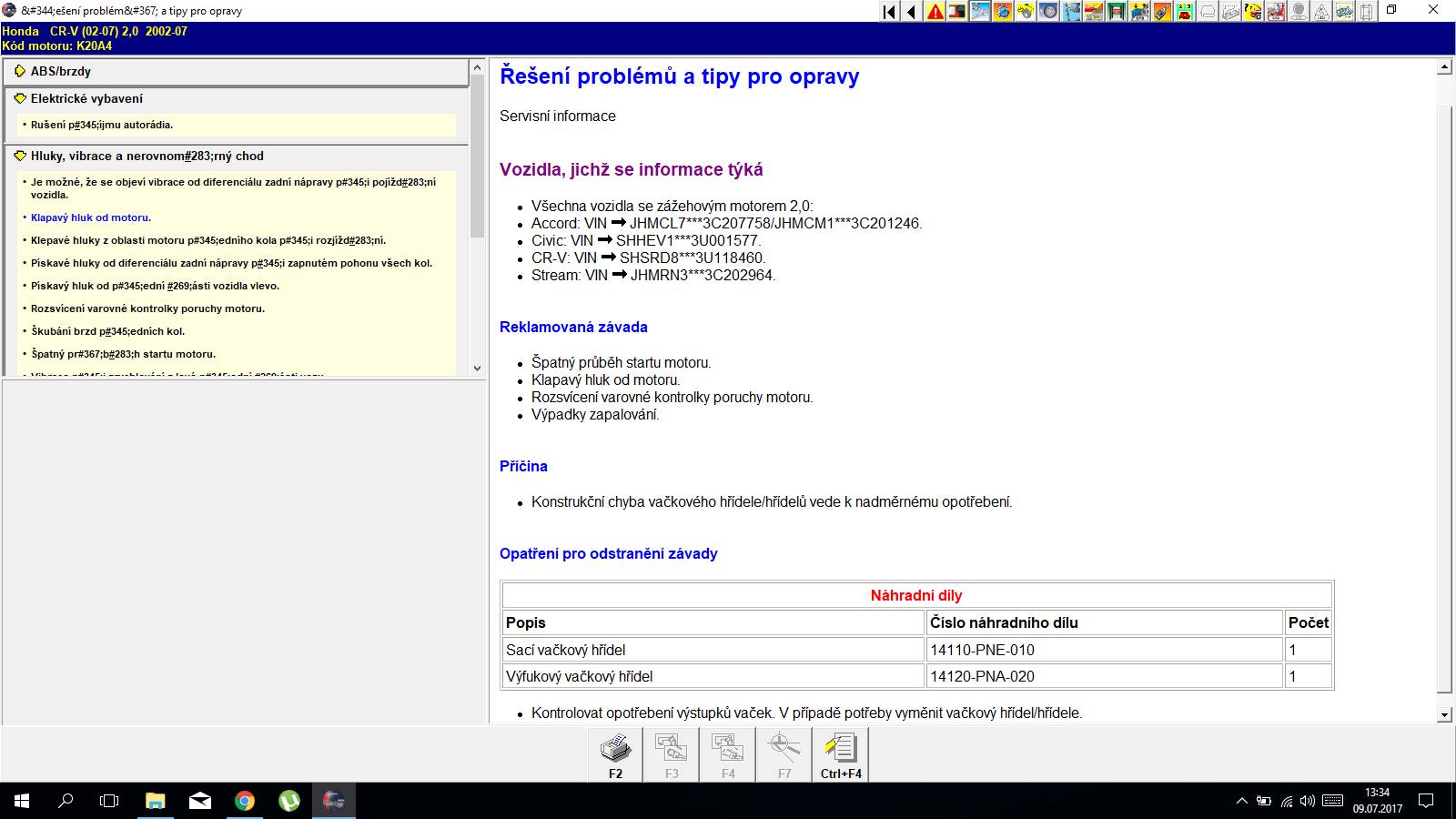The width and height of the screenshot is (1456, 819).
Task: Click the brake disc toolbar icon
Action: [1026, 12]
